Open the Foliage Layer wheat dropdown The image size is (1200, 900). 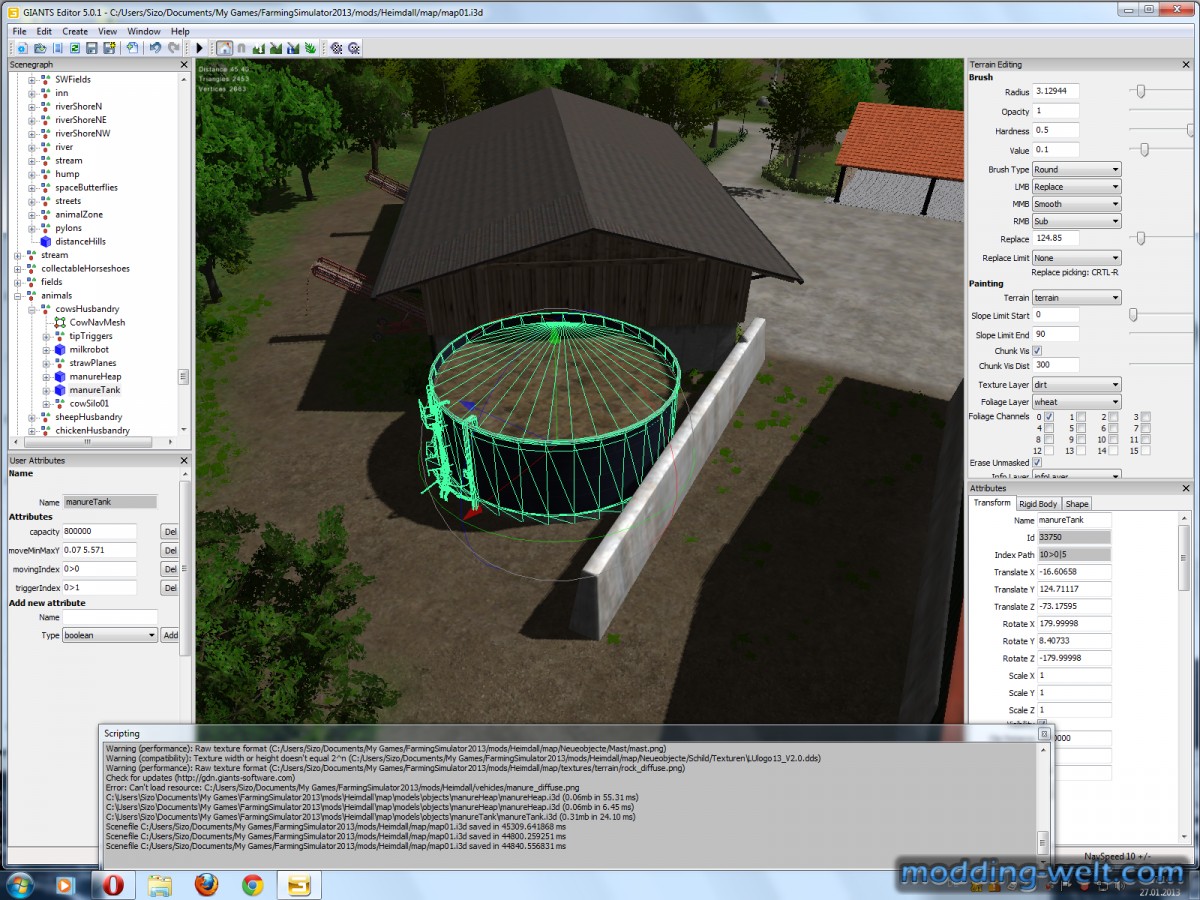pos(1076,402)
